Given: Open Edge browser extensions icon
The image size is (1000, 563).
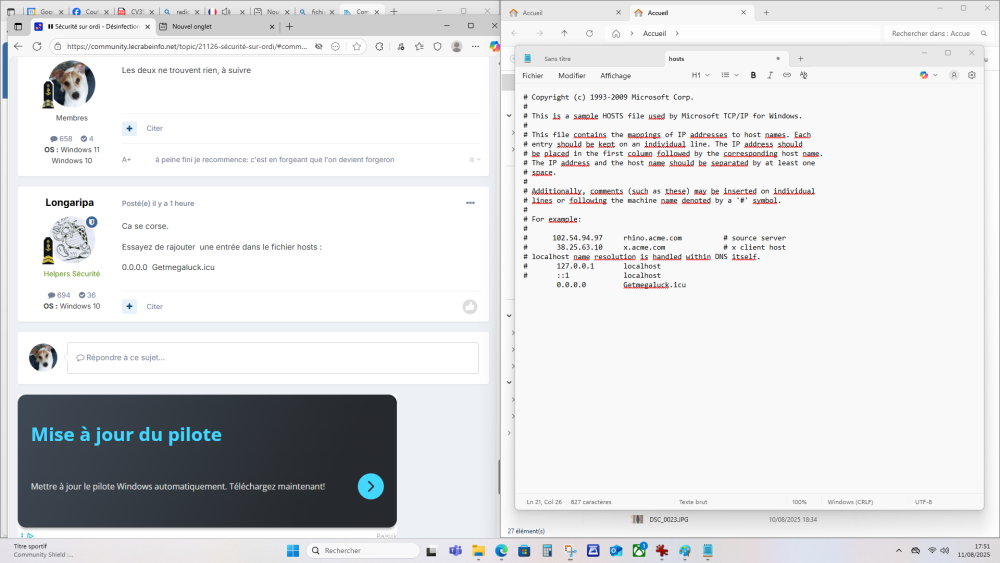Looking at the screenshot, I should pos(379,46).
